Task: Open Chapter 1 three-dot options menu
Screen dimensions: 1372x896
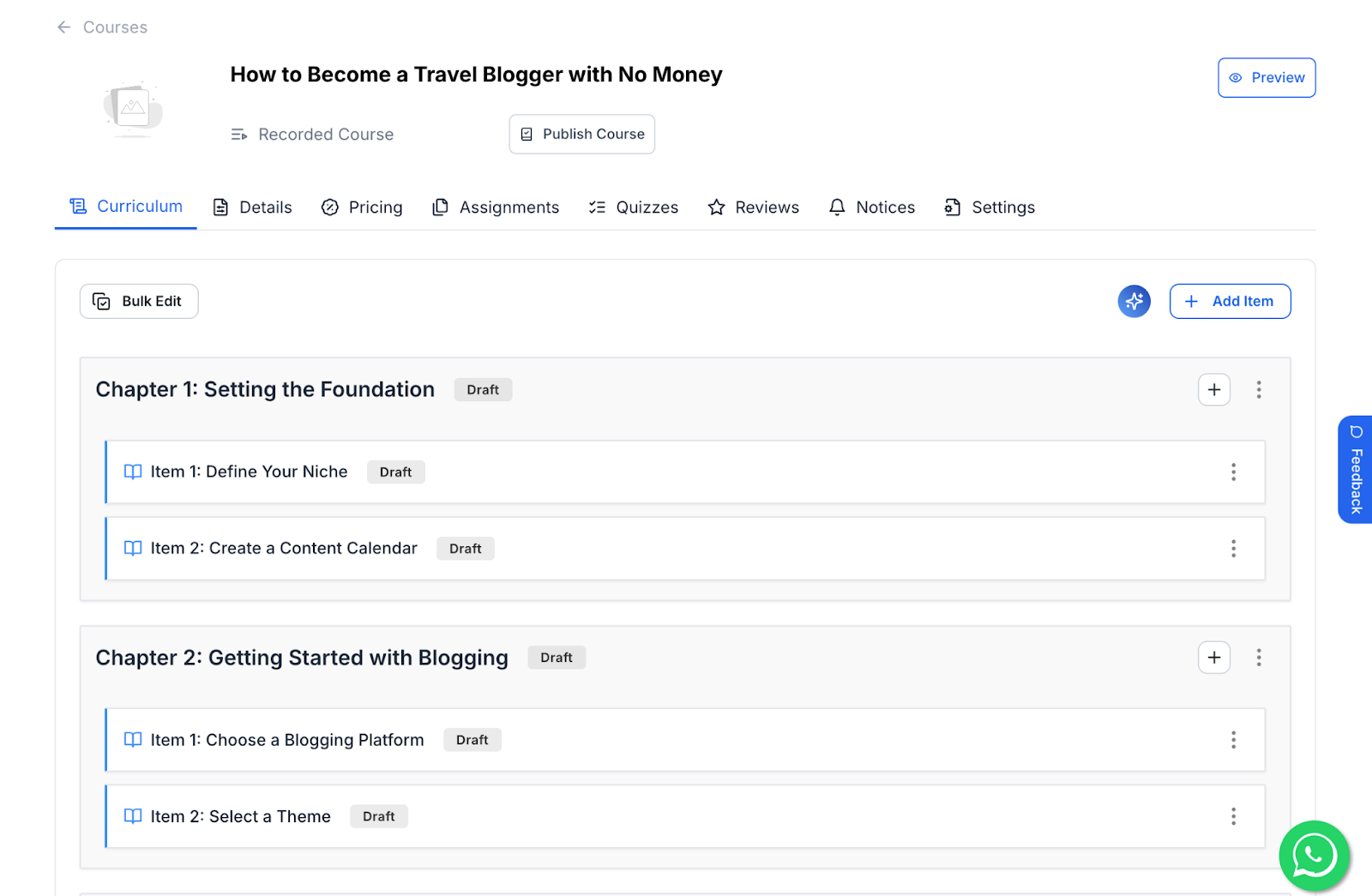Action: 1258,389
